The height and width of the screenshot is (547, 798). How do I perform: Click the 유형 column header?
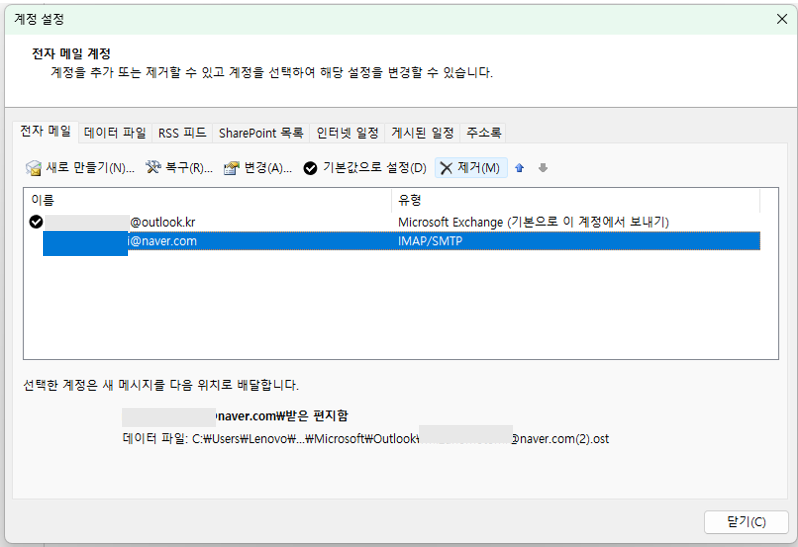coord(576,200)
